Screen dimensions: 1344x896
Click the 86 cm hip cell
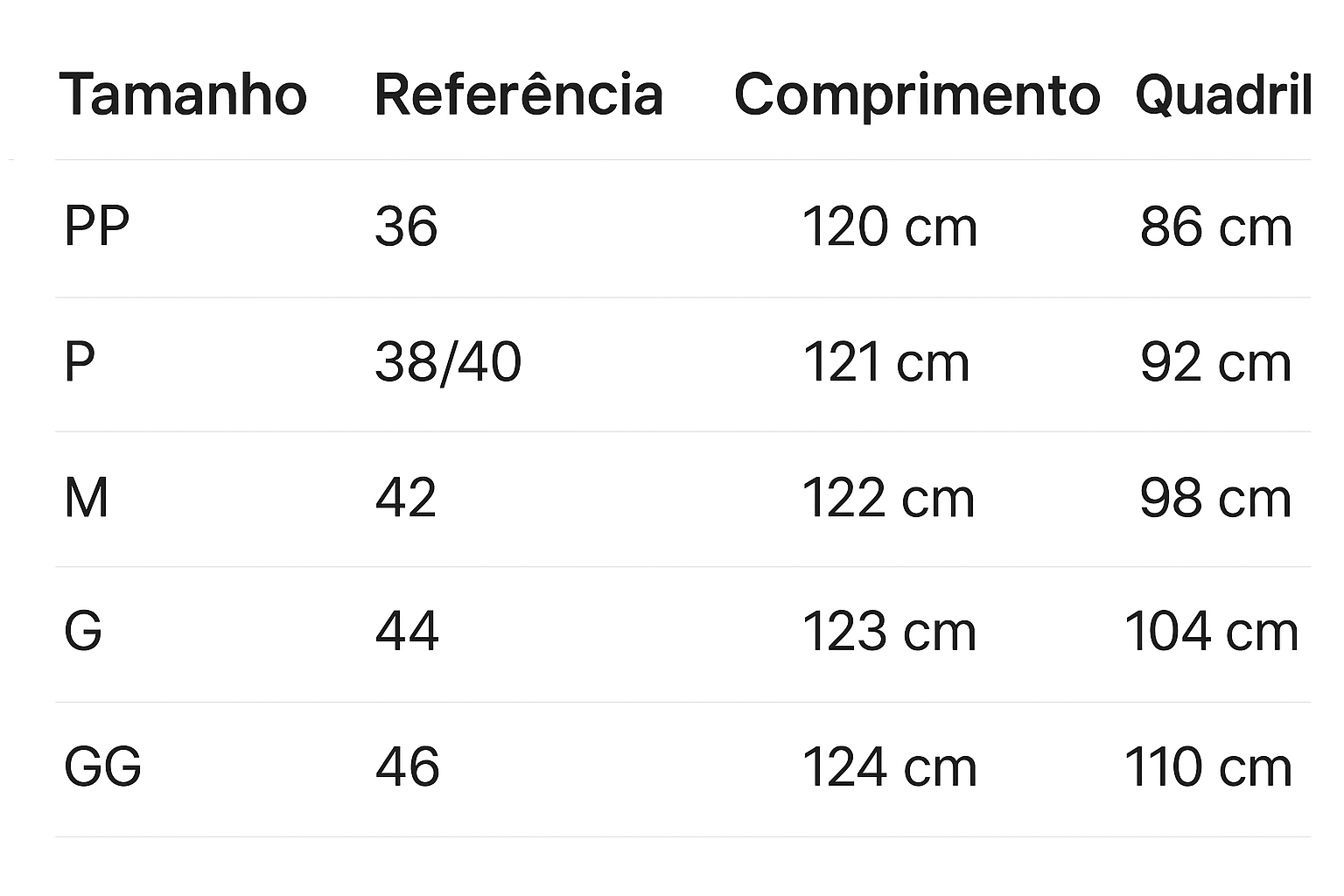[1216, 227]
